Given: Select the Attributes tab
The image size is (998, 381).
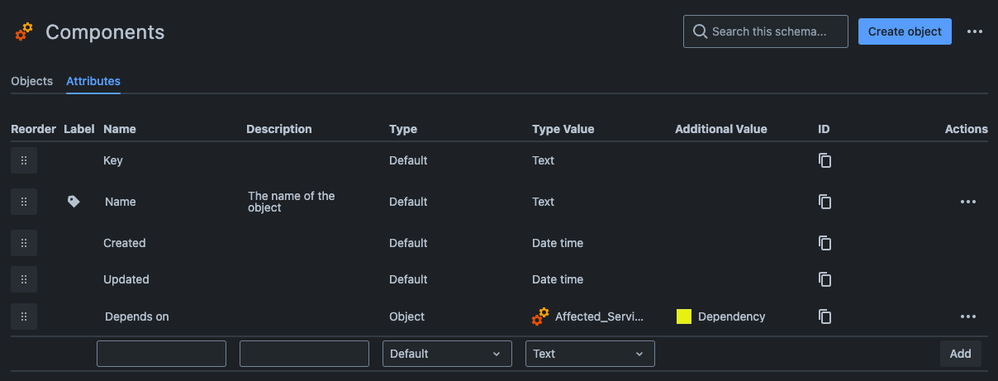Looking at the screenshot, I should 93,81.
